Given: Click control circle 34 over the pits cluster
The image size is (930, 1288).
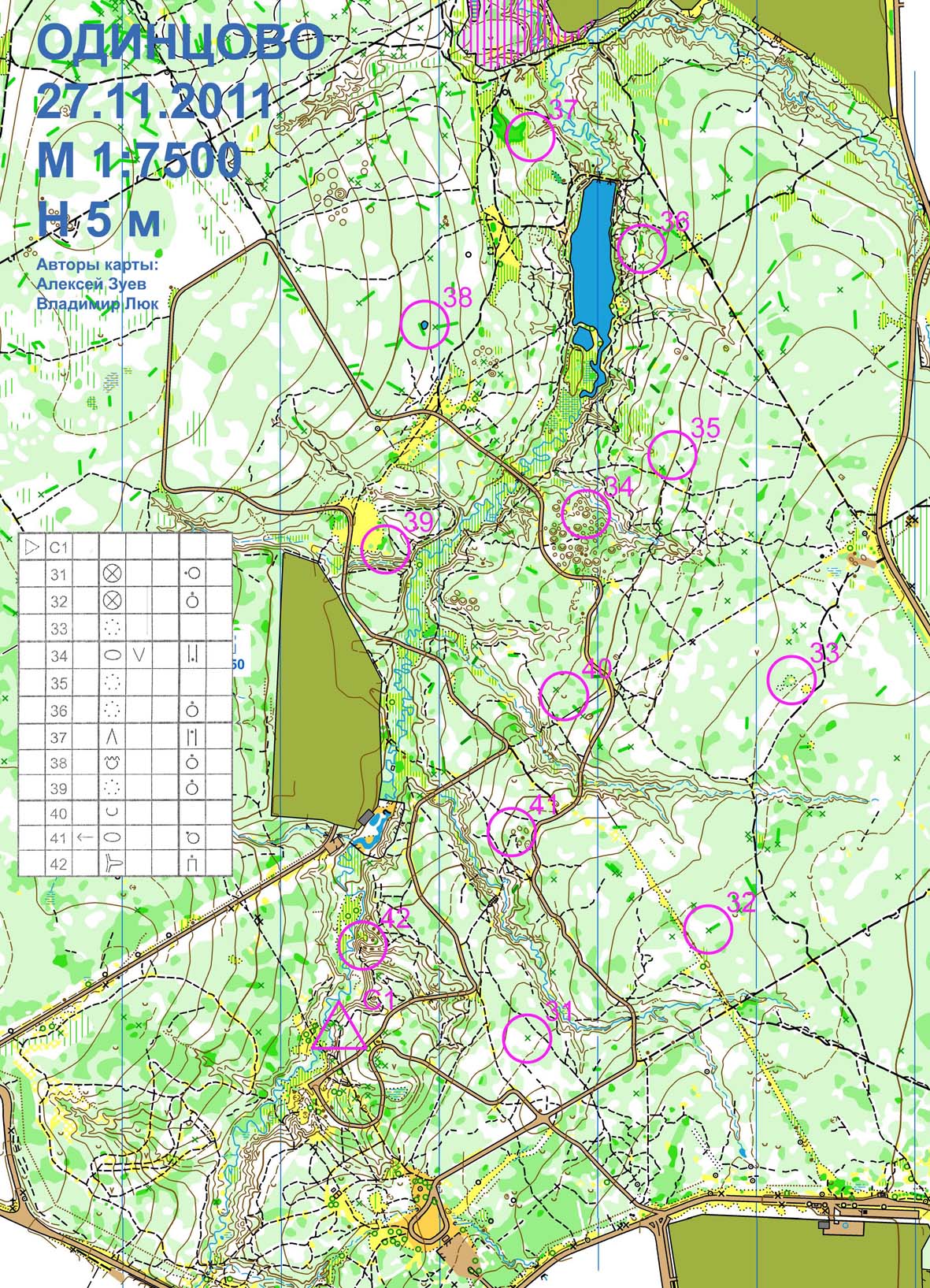Looking at the screenshot, I should tap(586, 514).
